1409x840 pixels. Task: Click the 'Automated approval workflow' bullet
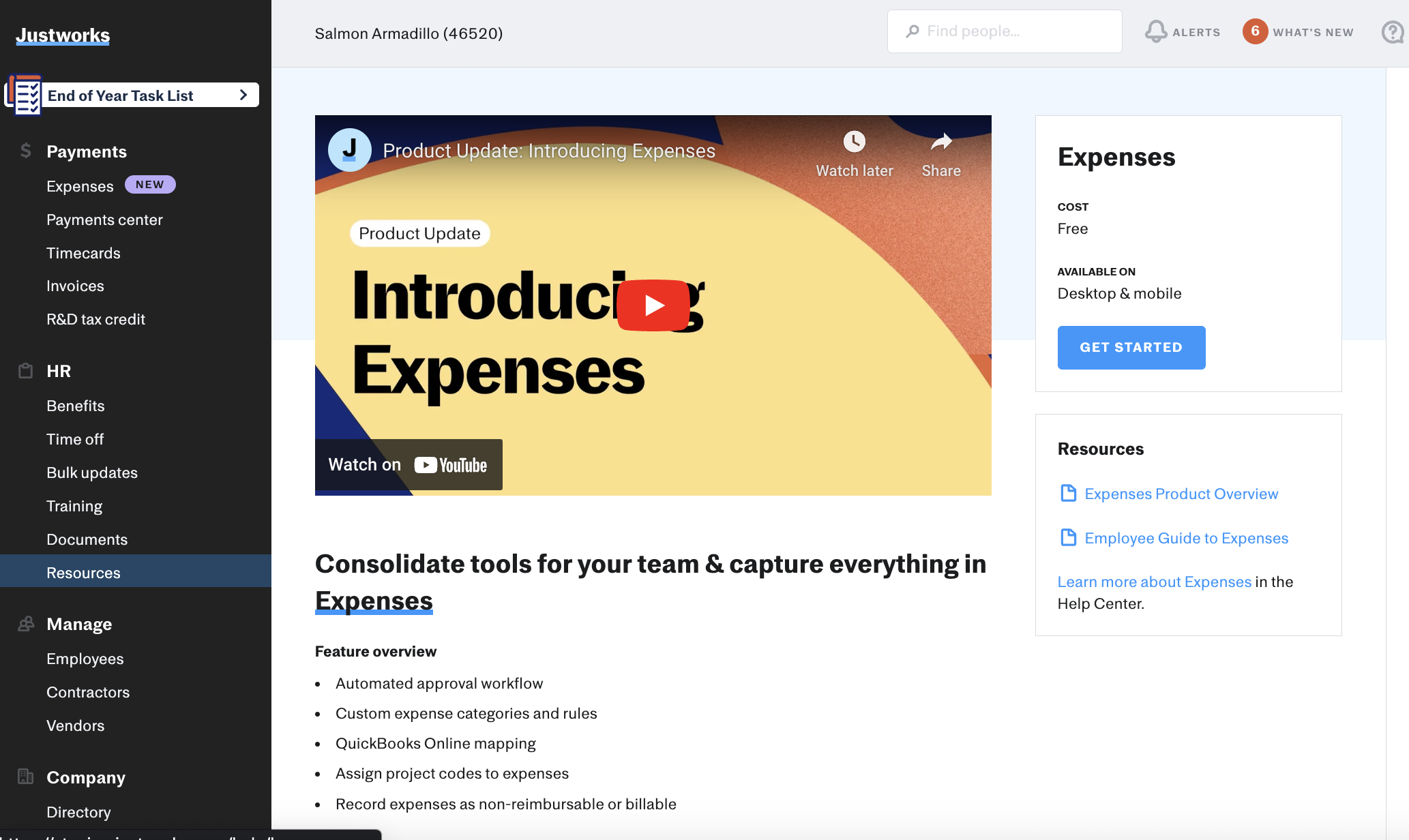coord(439,683)
